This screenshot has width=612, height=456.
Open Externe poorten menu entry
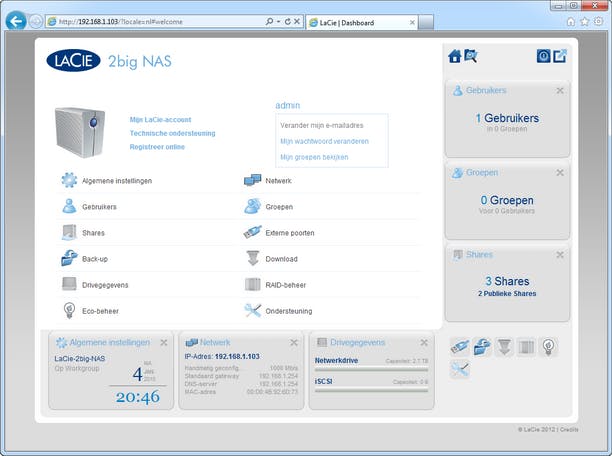(290, 233)
